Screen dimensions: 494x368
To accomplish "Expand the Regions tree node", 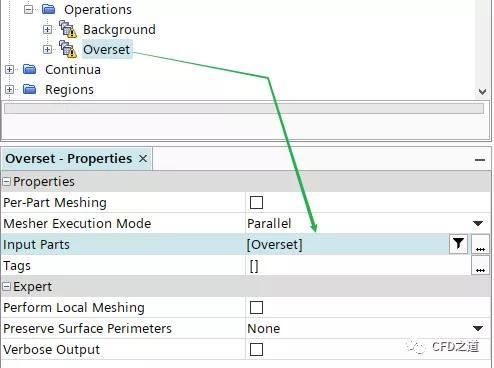I will tap(10, 89).
